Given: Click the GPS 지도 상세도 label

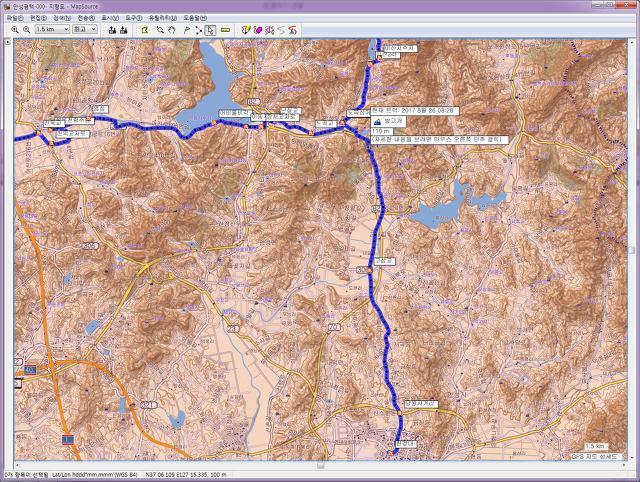Looking at the screenshot, I should [594, 456].
